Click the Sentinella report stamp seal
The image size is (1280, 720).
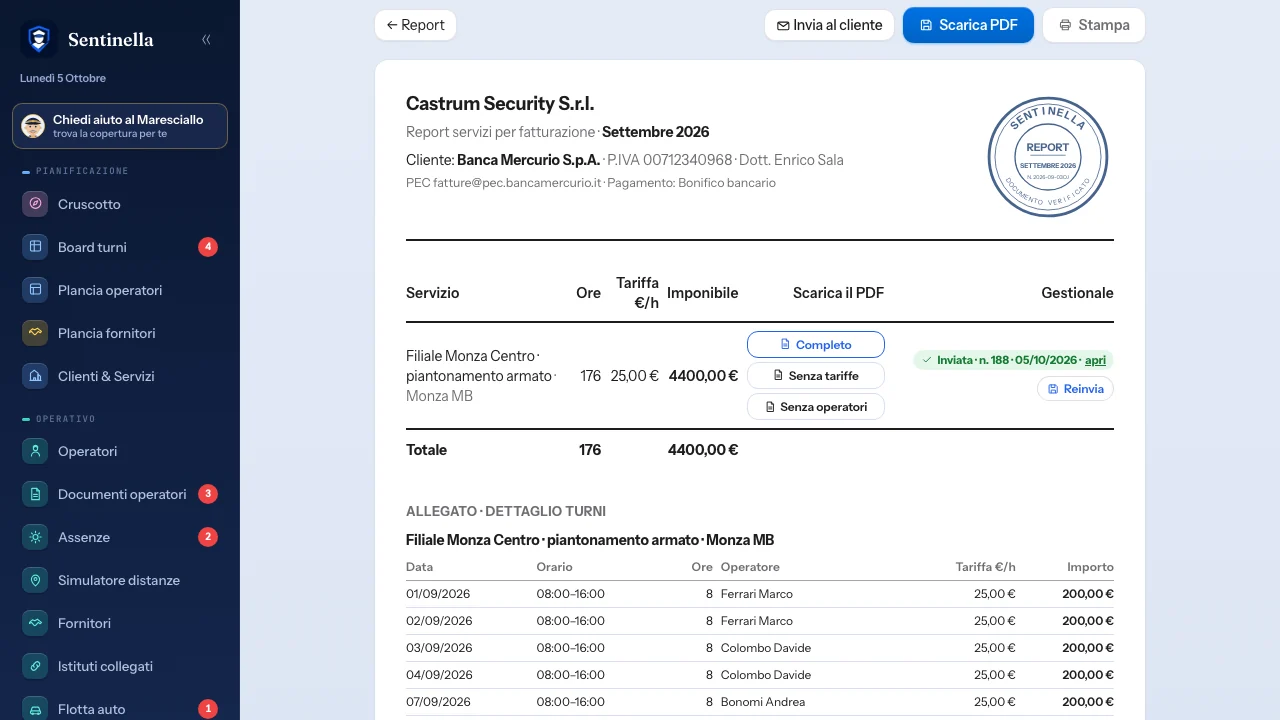click(x=1048, y=156)
